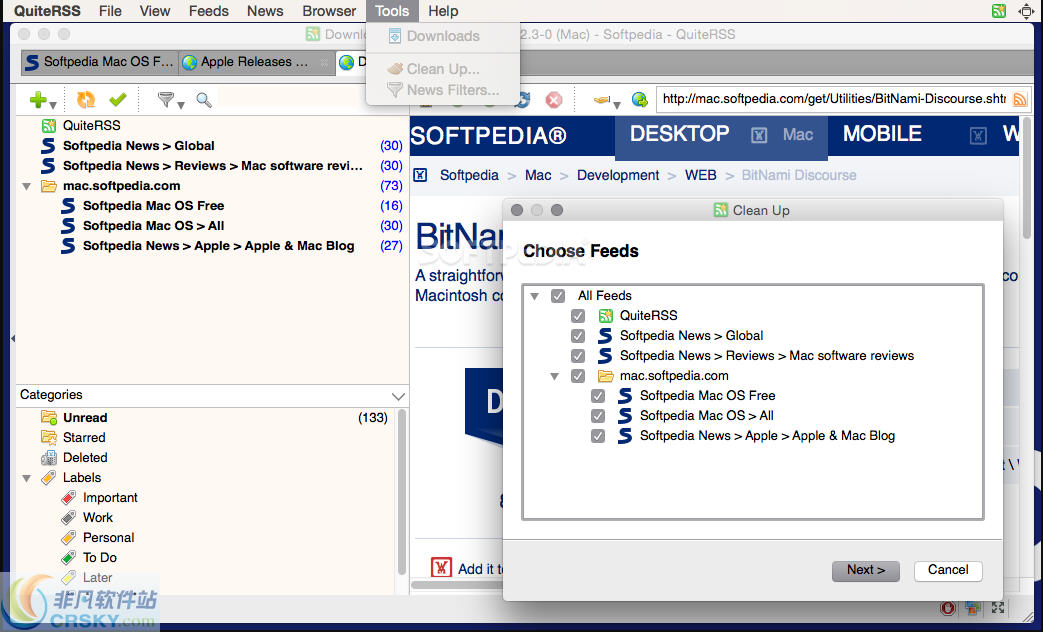Screen dimensions: 1043x632
Task: Click the red Add it icon at page bottom
Action: (x=441, y=567)
